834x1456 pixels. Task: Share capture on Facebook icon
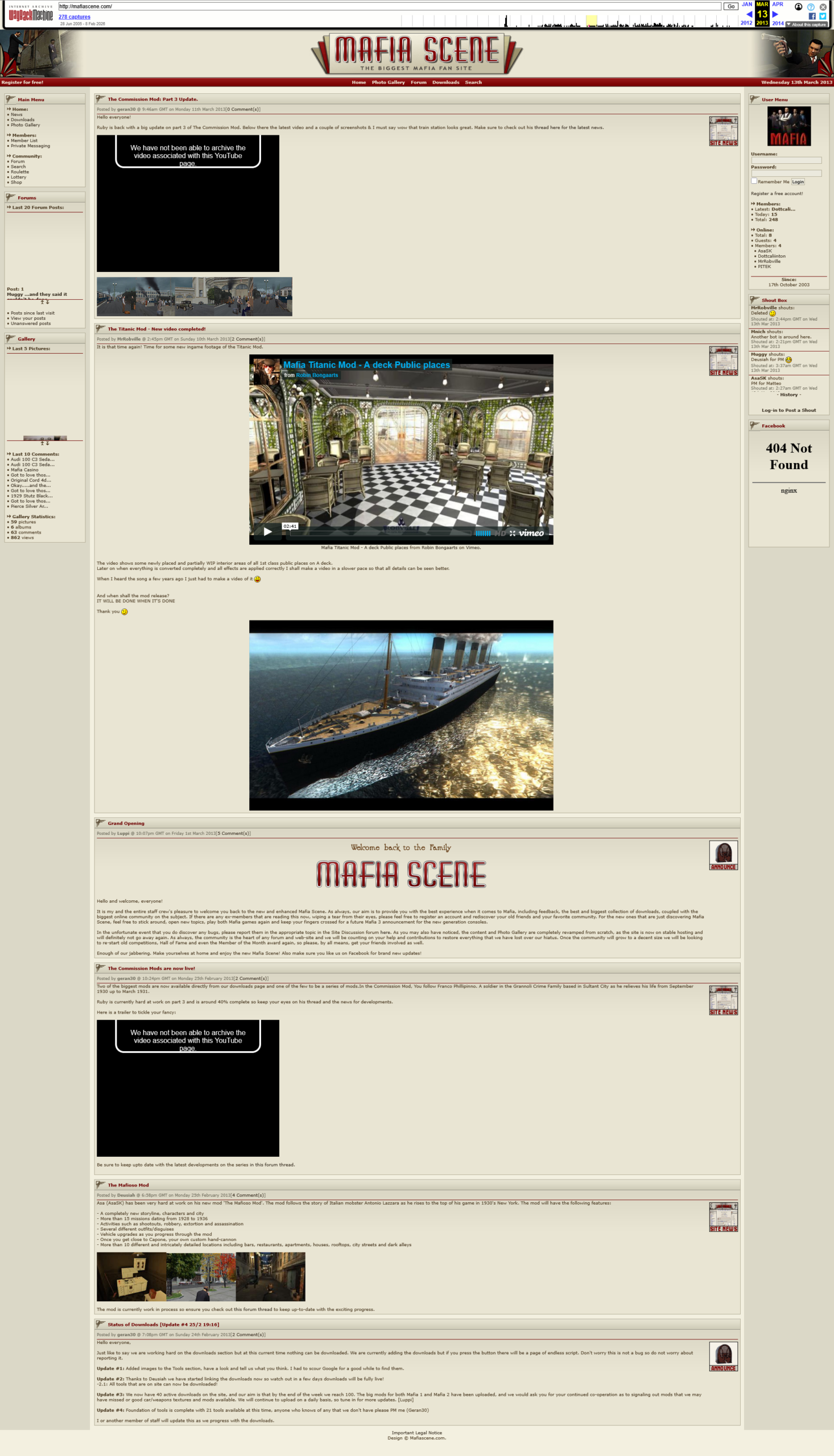812,16
